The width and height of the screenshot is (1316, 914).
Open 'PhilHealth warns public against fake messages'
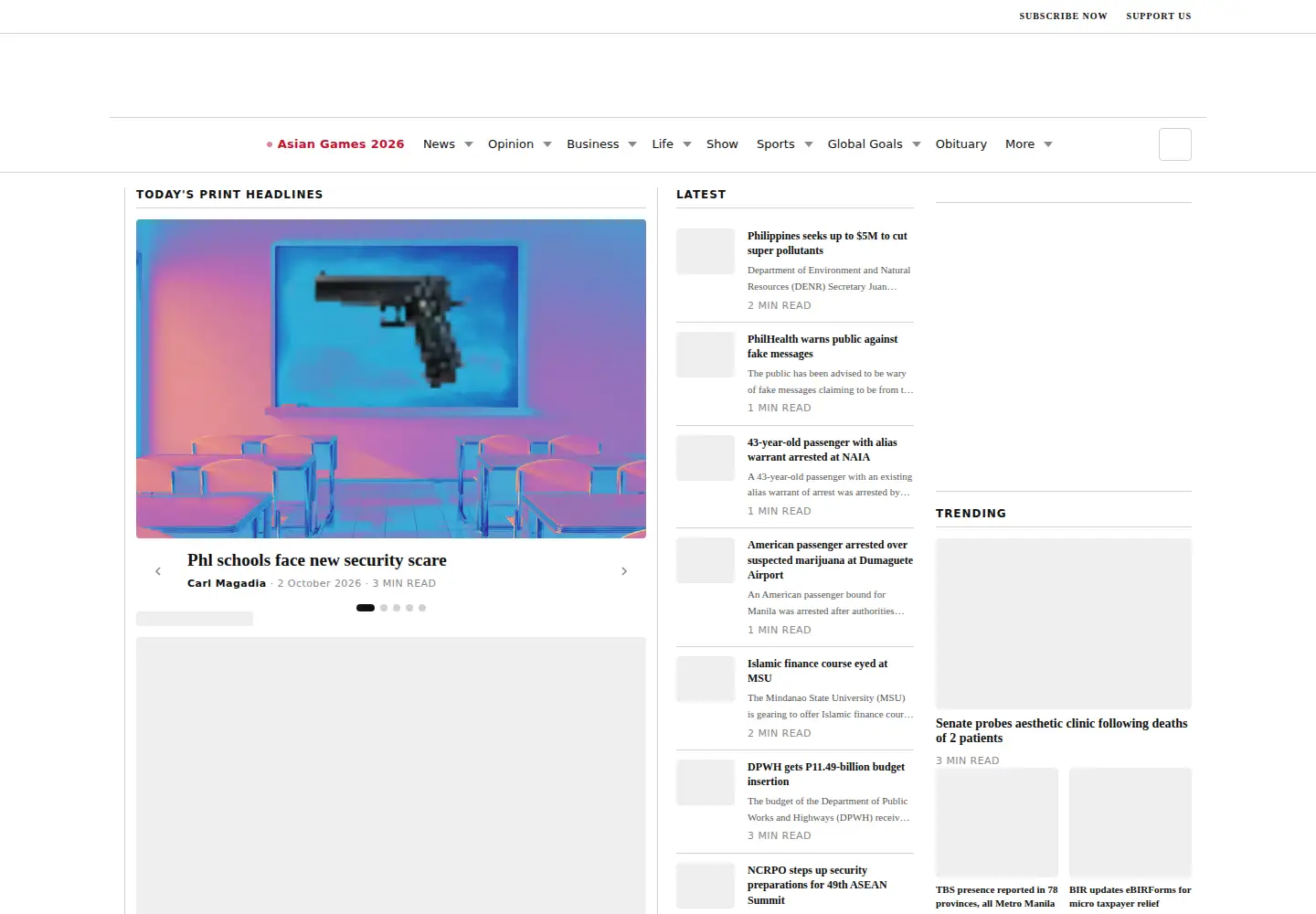click(x=822, y=346)
